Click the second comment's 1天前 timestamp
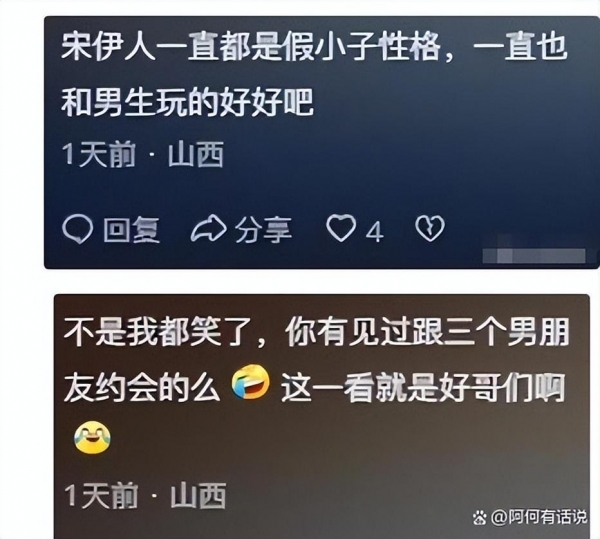600x539 pixels. [x=101, y=495]
